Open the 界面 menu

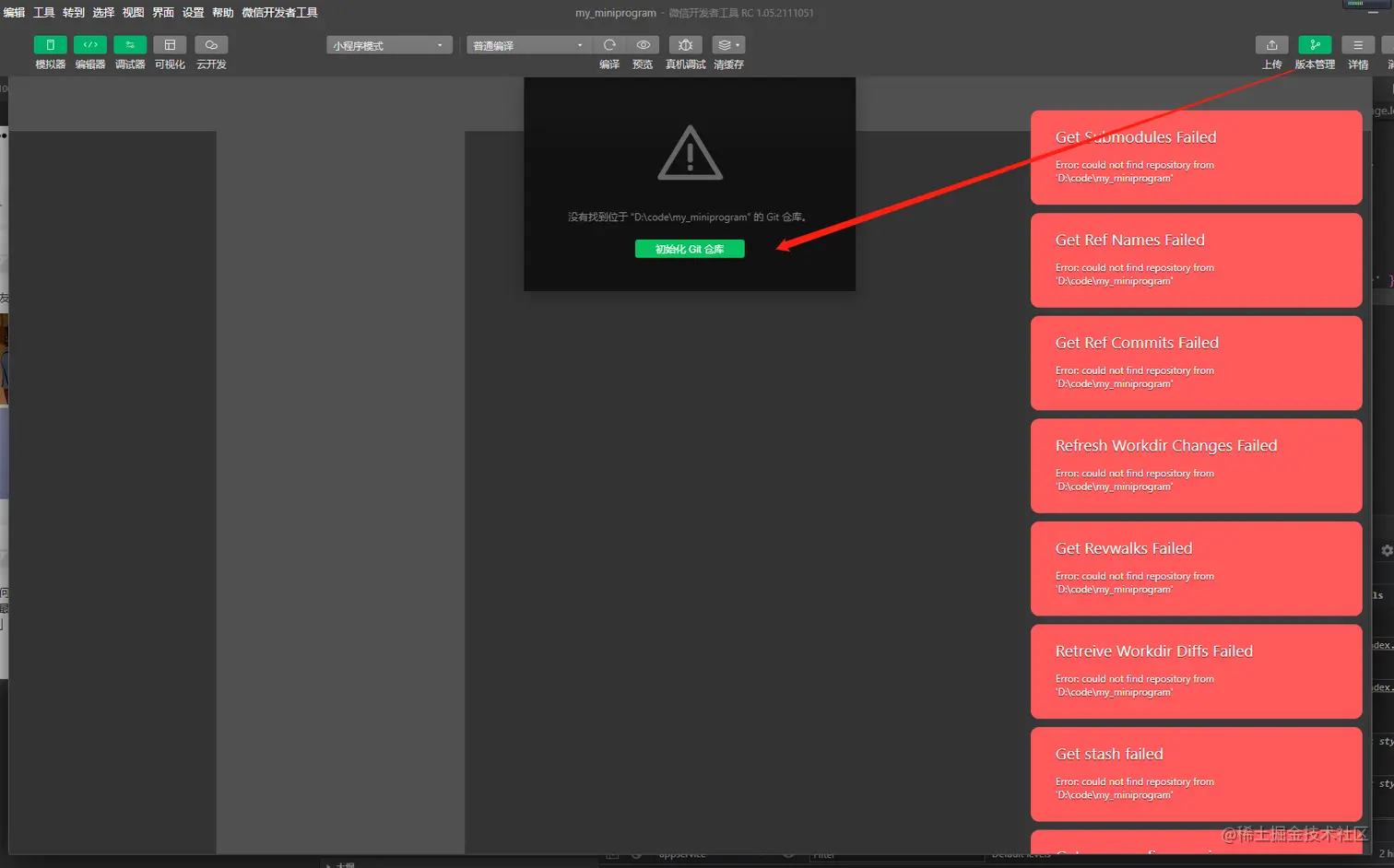tap(163, 13)
